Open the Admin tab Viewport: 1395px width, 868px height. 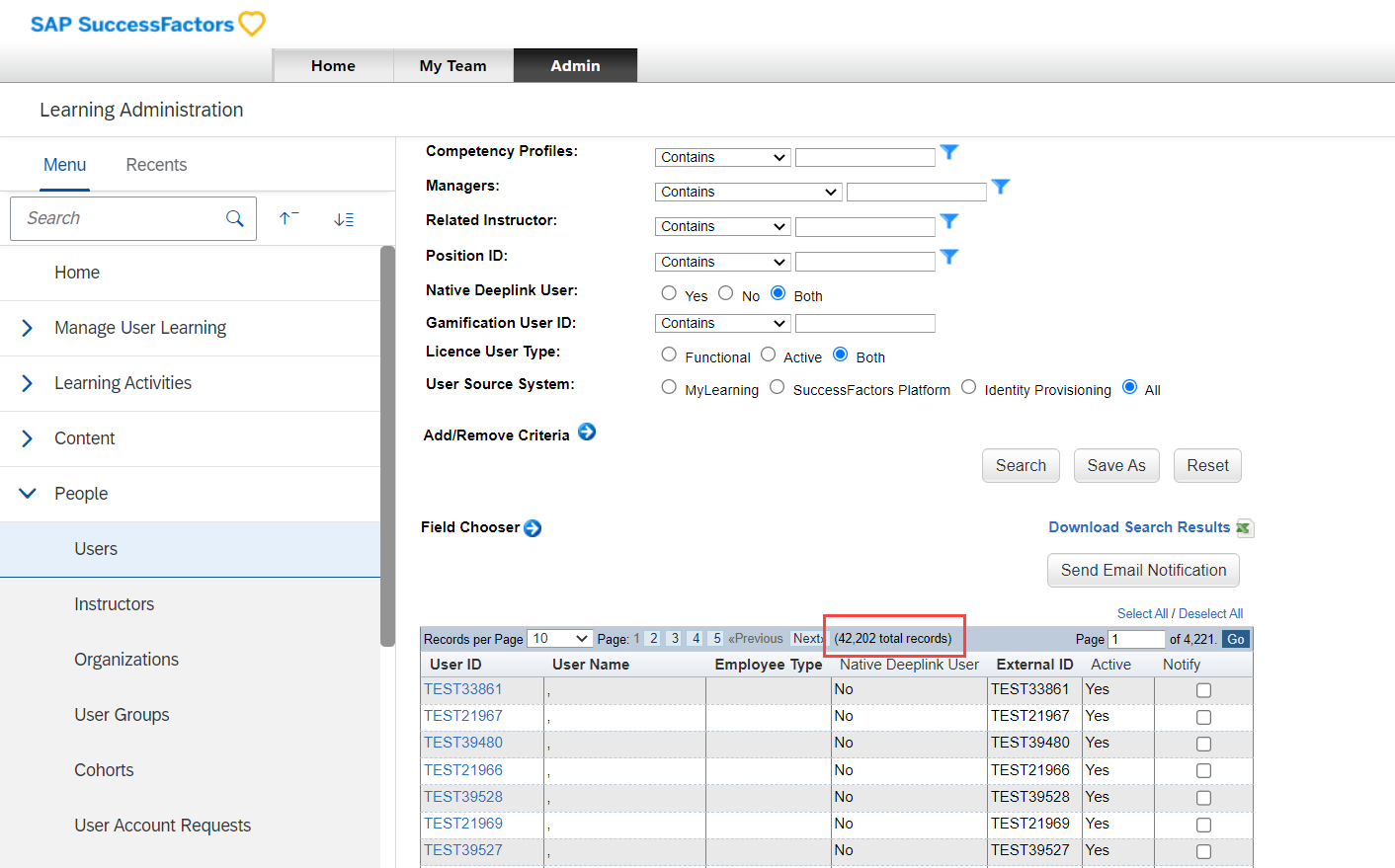(575, 65)
